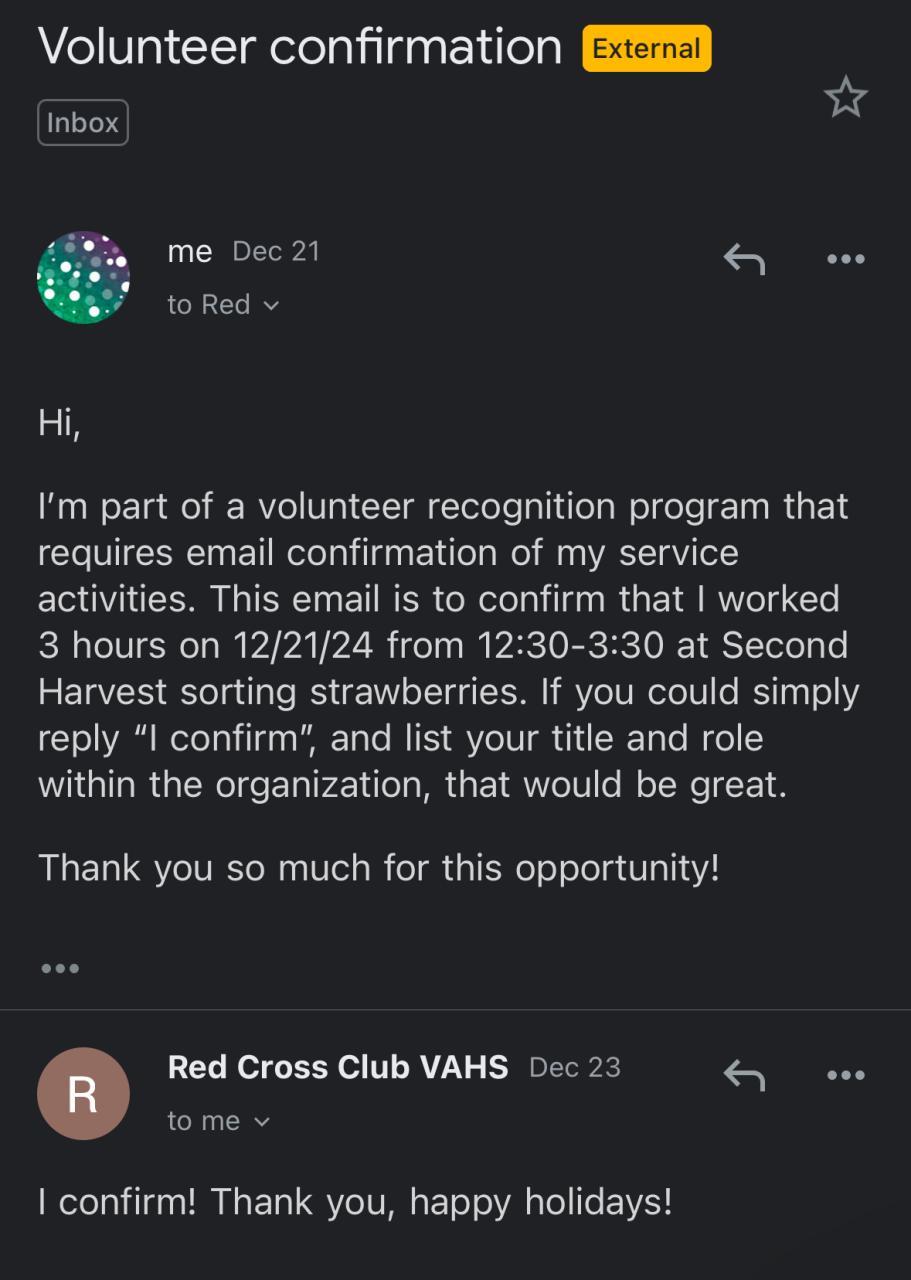Viewport: 911px width, 1280px height.
Task: Tap the "Thank you so much" closing line
Action: (378, 867)
